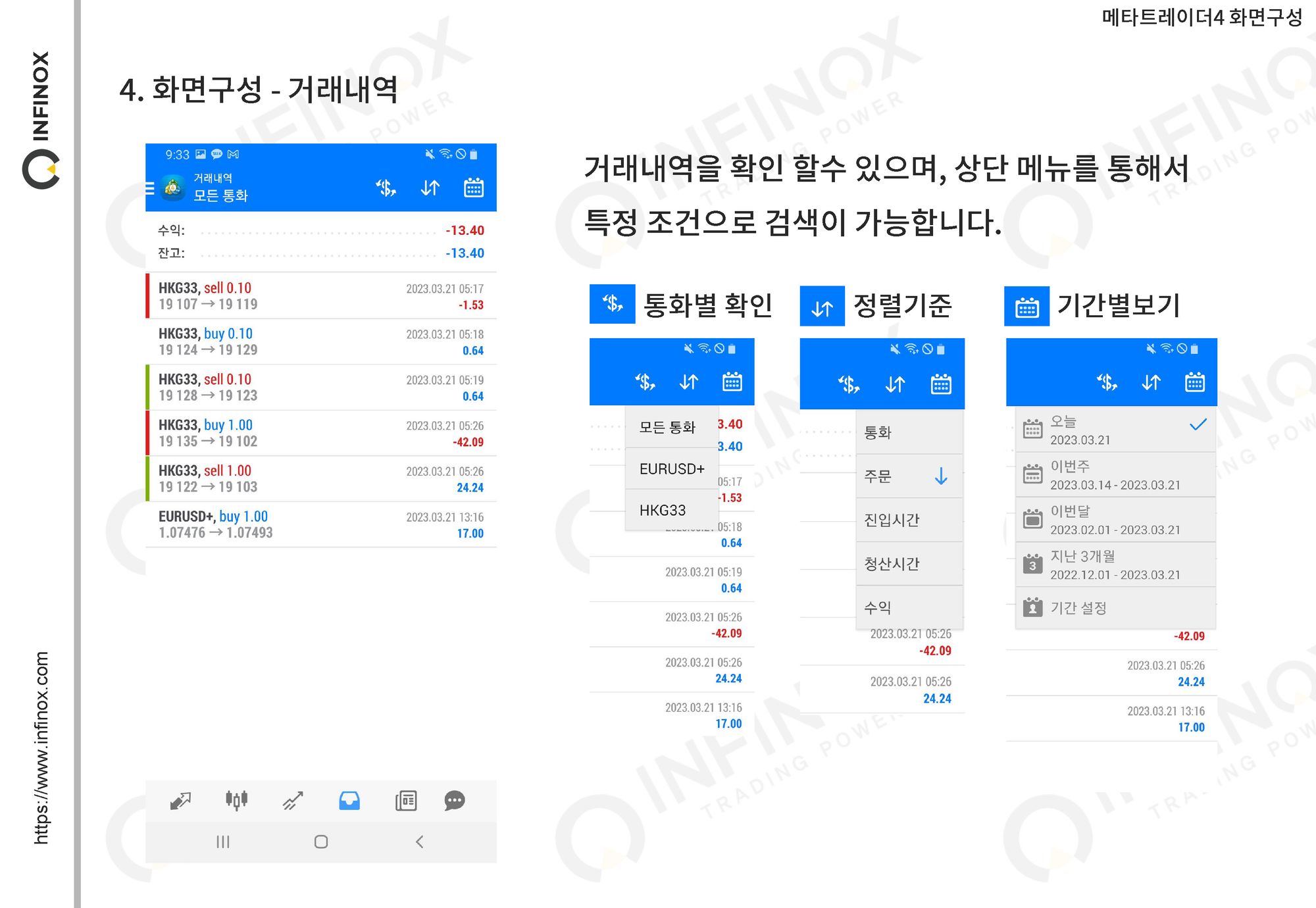The width and height of the screenshot is (1316, 908).
Task: Click the currency filter icon in the main phone header
Action: 386,188
